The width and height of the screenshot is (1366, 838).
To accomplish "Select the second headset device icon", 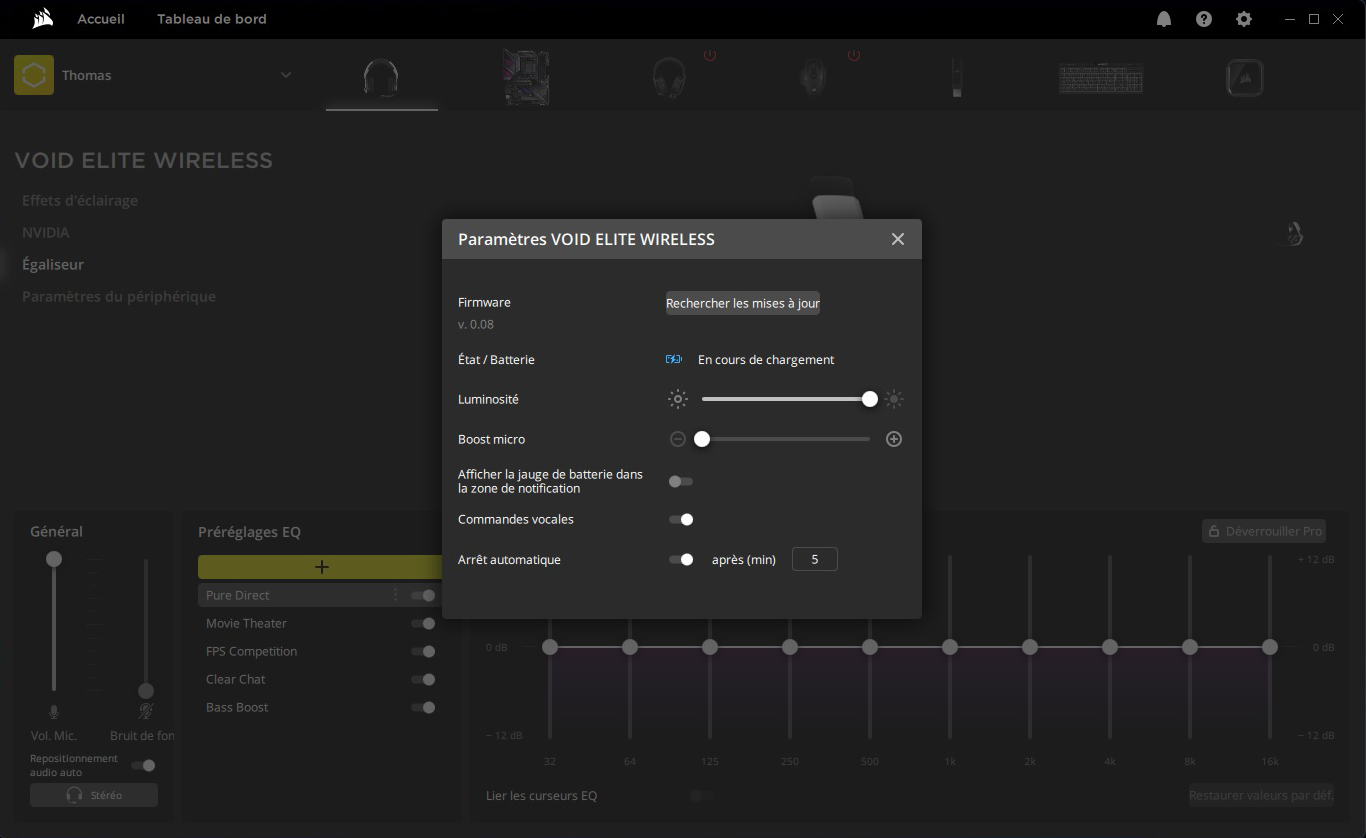I will tap(669, 77).
